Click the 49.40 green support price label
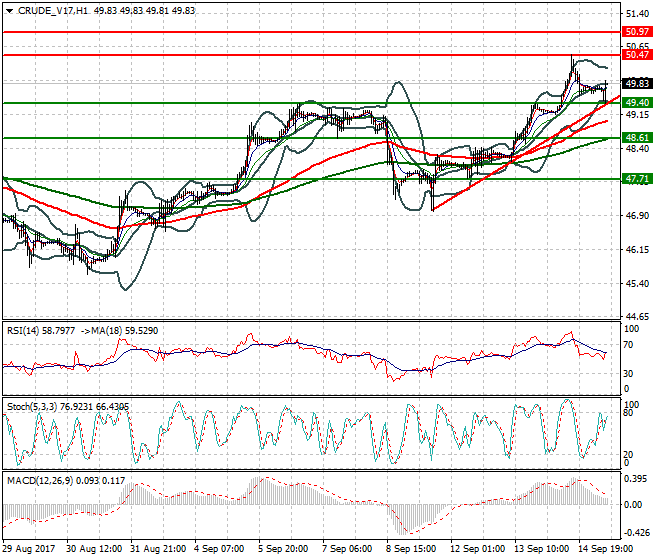The height and width of the screenshot is (560, 660). pos(637,103)
